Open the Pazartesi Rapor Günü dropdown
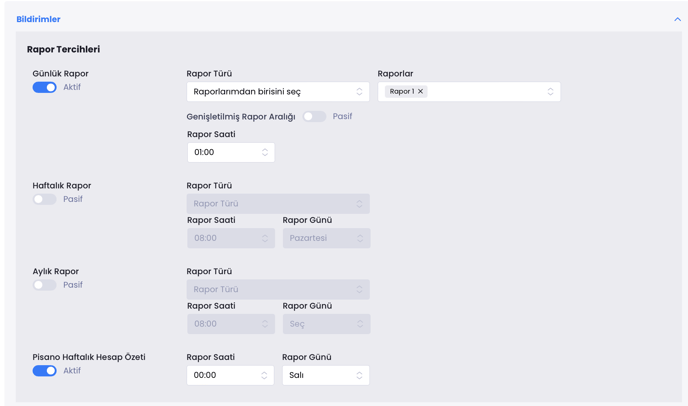The height and width of the screenshot is (406, 688). click(x=325, y=239)
